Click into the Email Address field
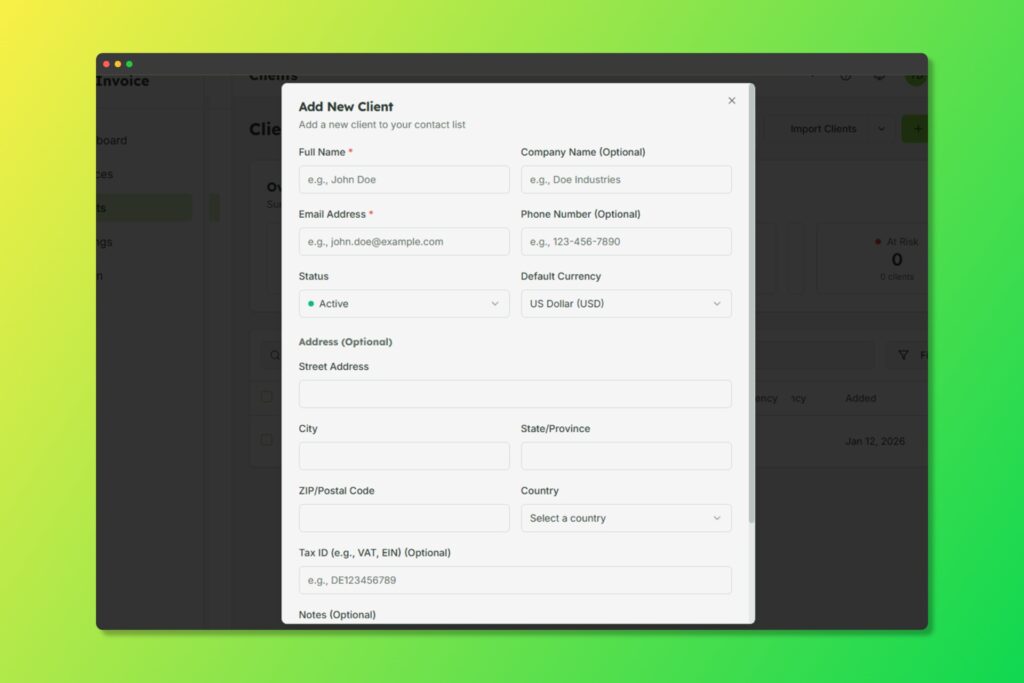 point(404,242)
